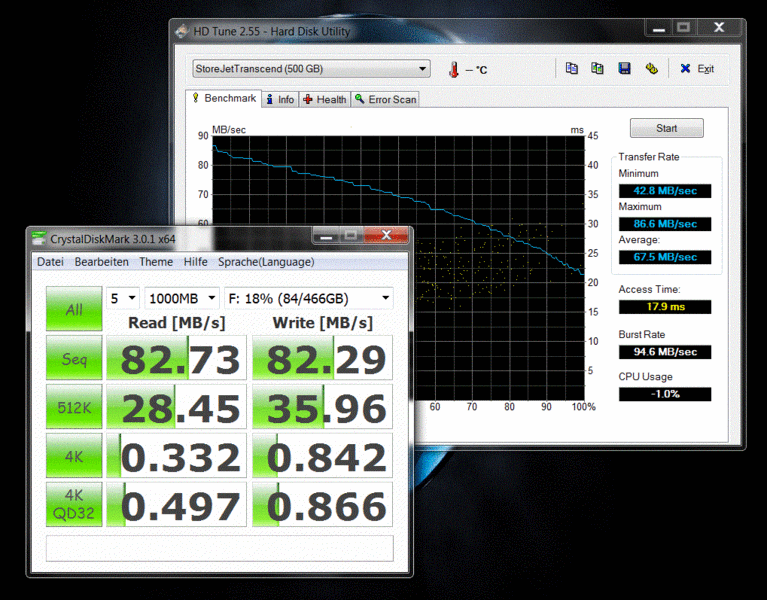Click the Seq read result 82.73
Screen dimensions: 767x600
(176, 357)
